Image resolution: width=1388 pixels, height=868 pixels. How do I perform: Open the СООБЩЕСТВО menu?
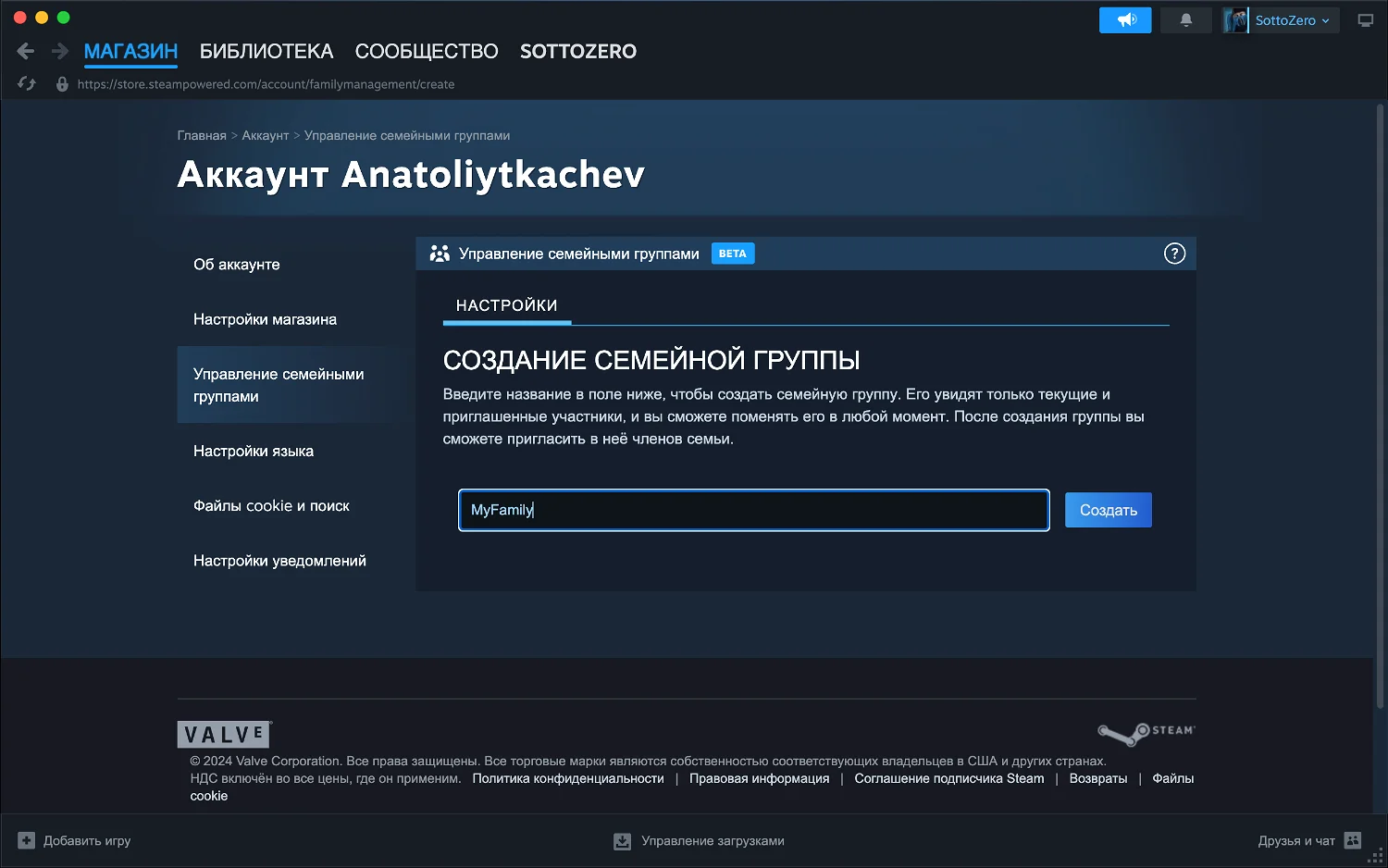(427, 52)
